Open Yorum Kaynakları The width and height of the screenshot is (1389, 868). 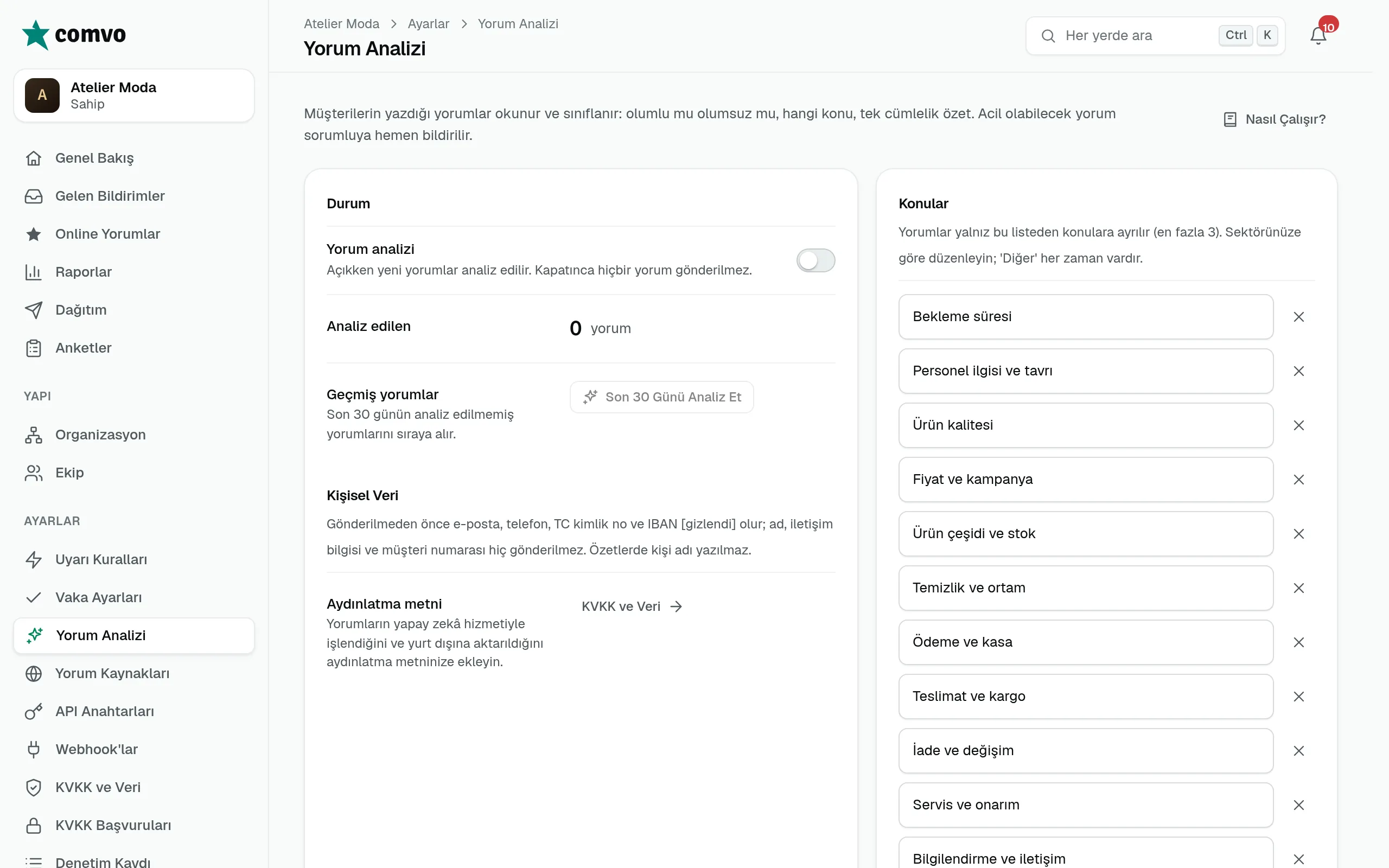(x=133, y=673)
